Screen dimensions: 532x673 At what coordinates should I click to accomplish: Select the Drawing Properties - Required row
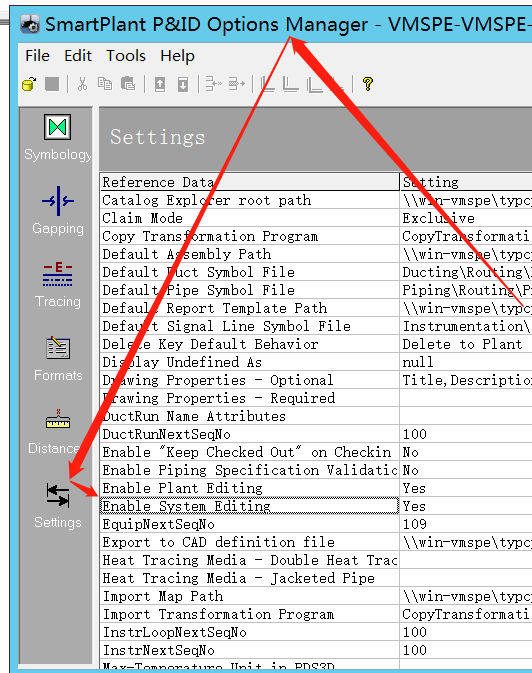pos(249,399)
